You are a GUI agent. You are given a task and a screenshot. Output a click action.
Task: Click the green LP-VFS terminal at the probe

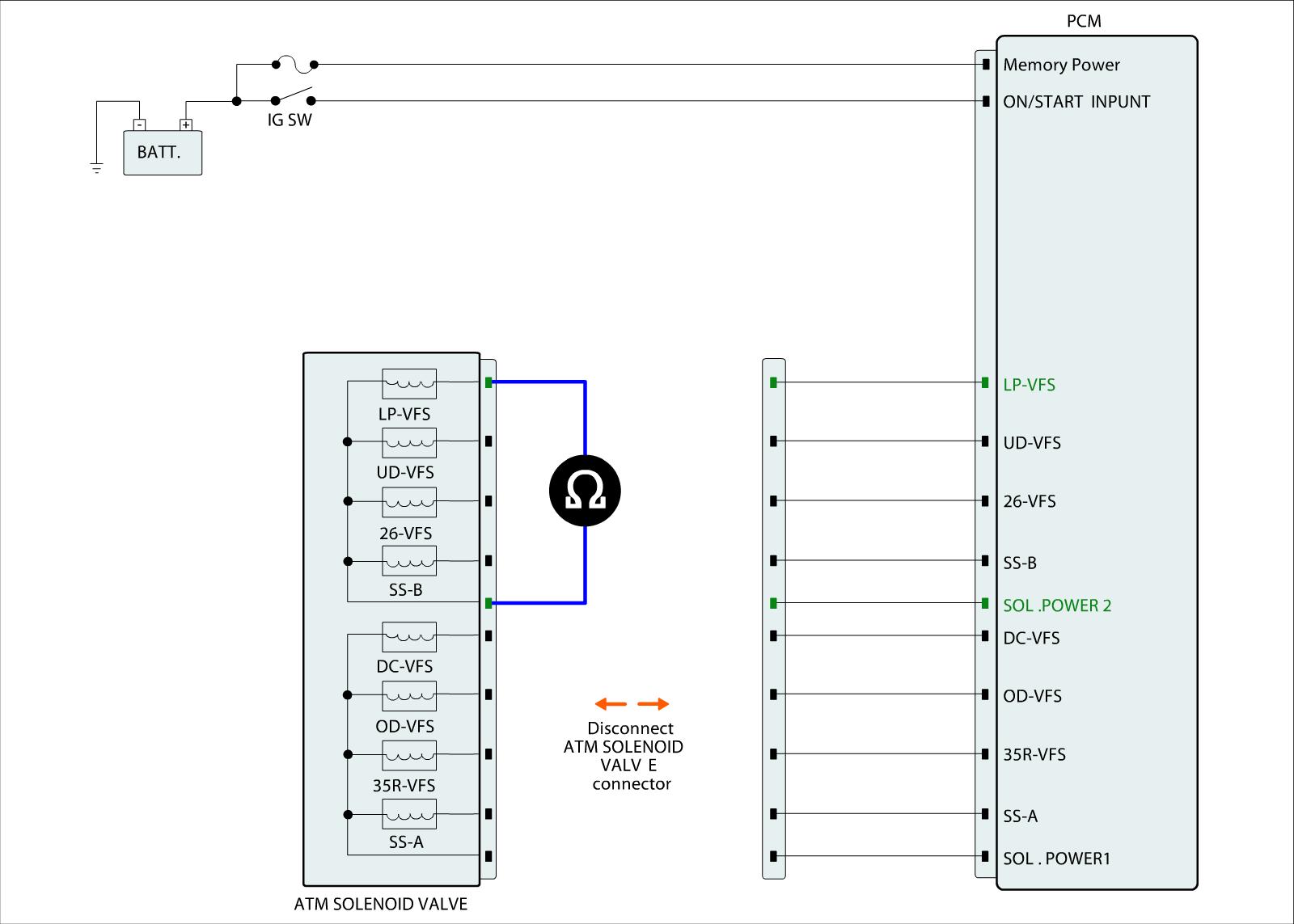click(488, 382)
